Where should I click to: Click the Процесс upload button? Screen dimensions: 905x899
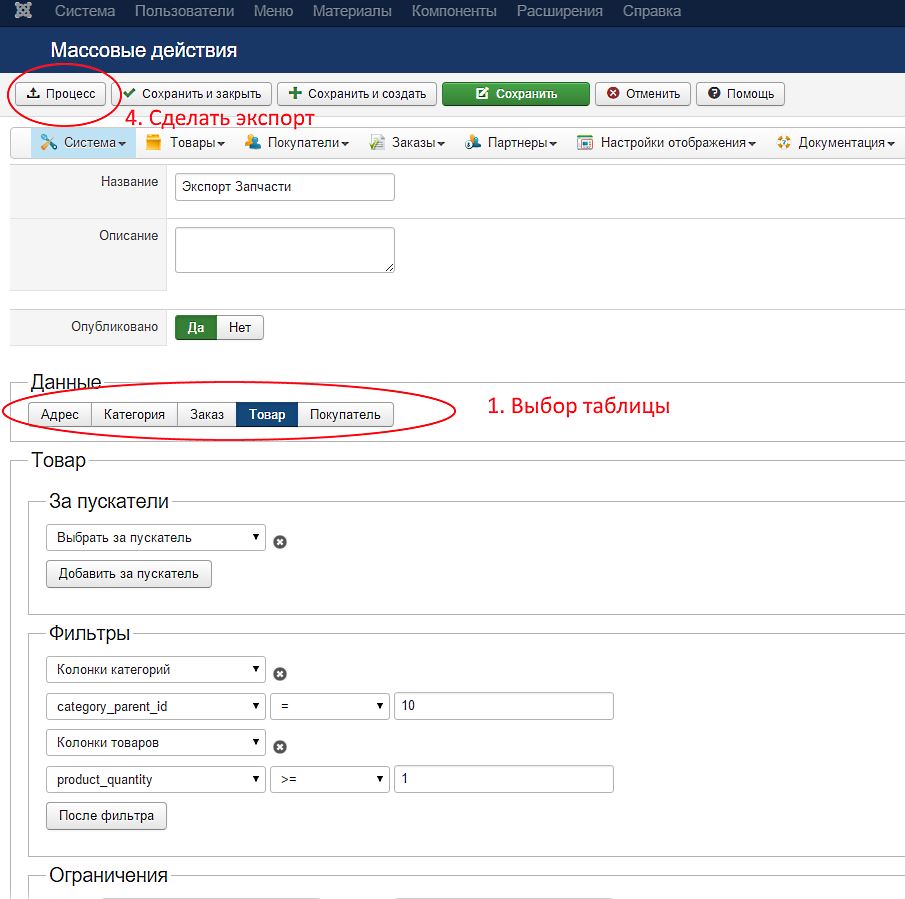(61, 93)
